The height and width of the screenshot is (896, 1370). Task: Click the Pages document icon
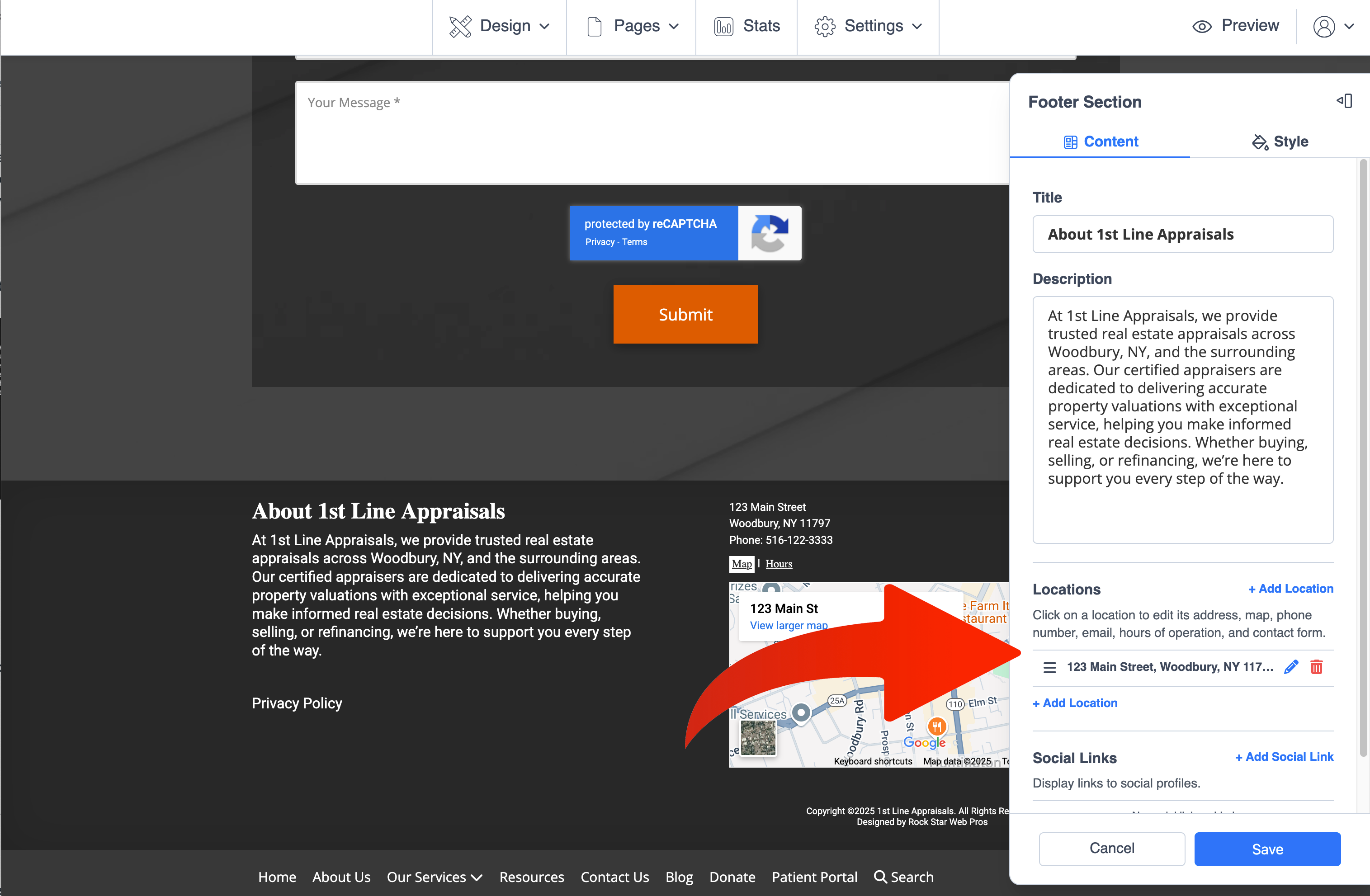594,27
